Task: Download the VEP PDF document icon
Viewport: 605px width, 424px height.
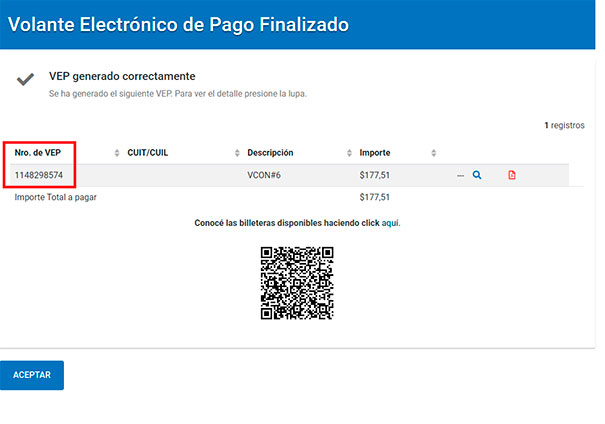Action: [512, 175]
